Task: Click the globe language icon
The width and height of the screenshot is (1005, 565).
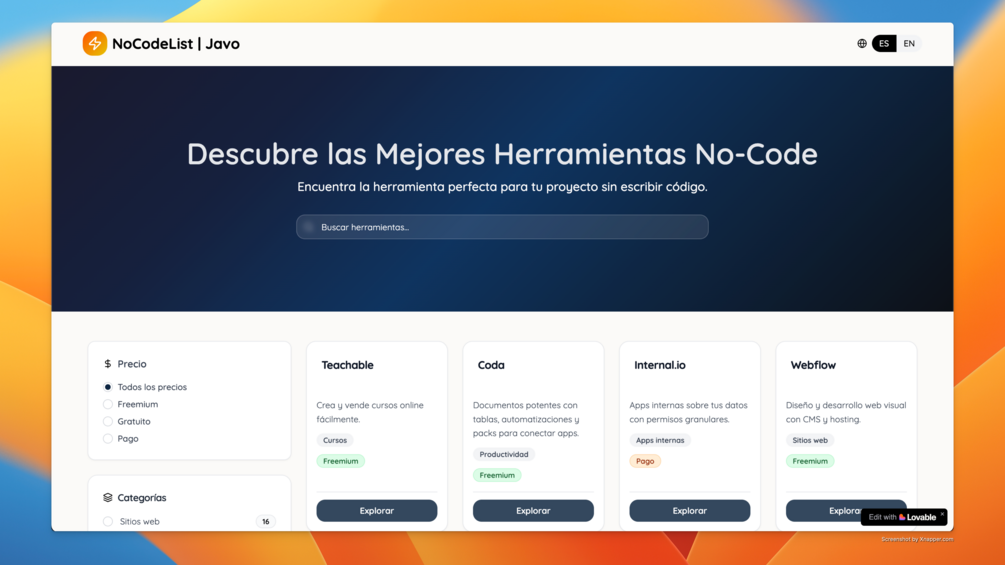Action: [861, 44]
